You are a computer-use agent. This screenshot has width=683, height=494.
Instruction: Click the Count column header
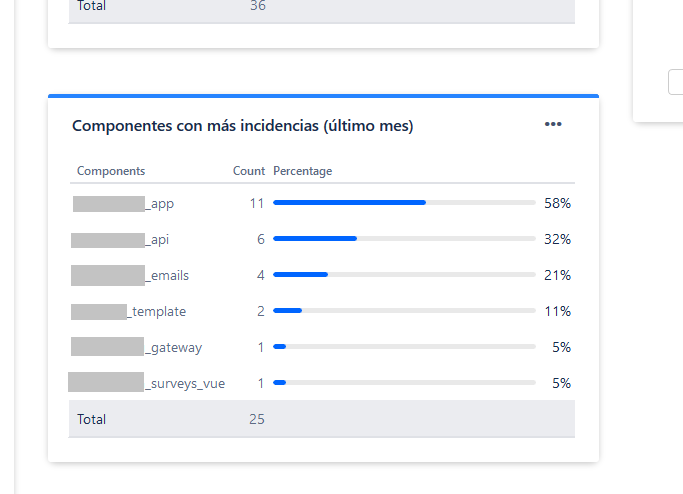249,171
